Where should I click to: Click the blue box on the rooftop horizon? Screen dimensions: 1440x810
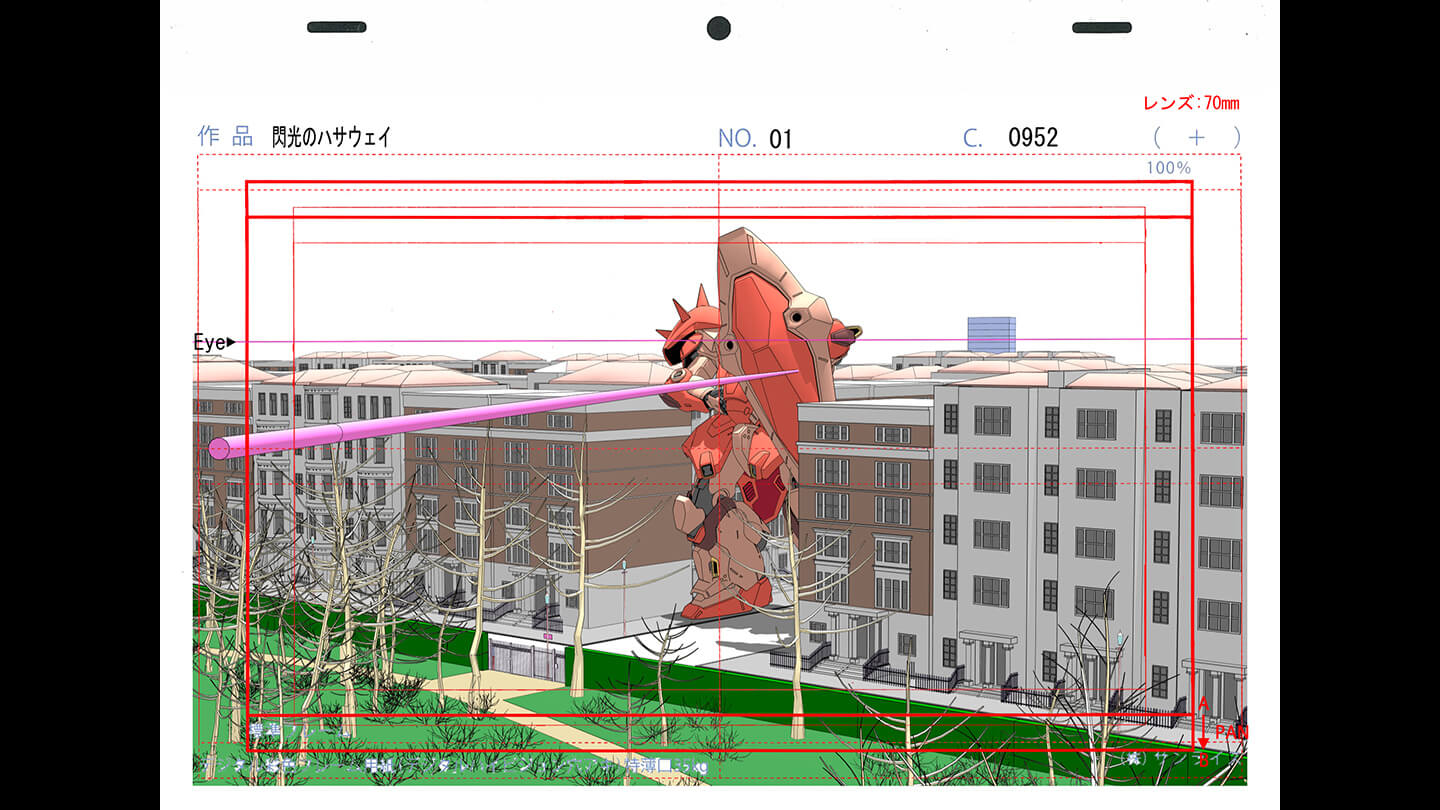pos(991,334)
